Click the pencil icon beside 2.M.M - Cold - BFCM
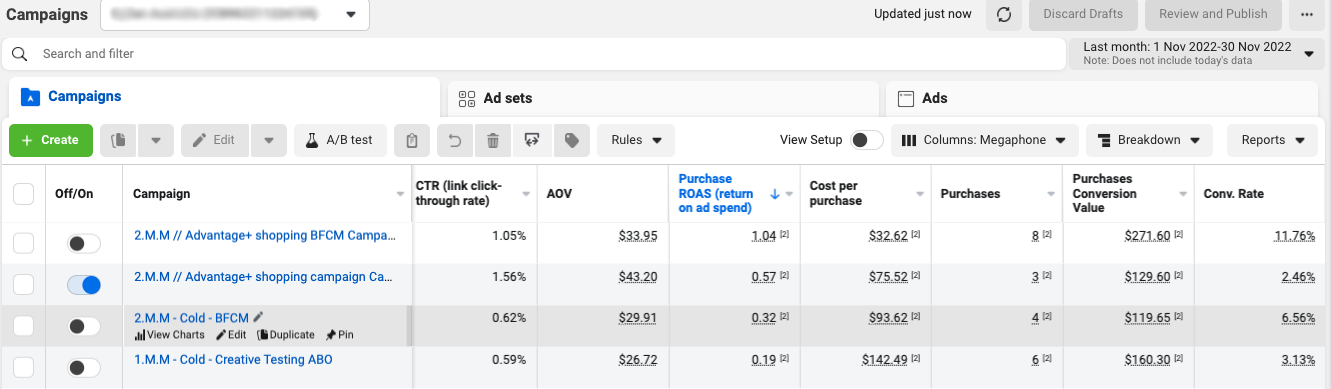This screenshot has height=389, width=1332. coord(259,317)
